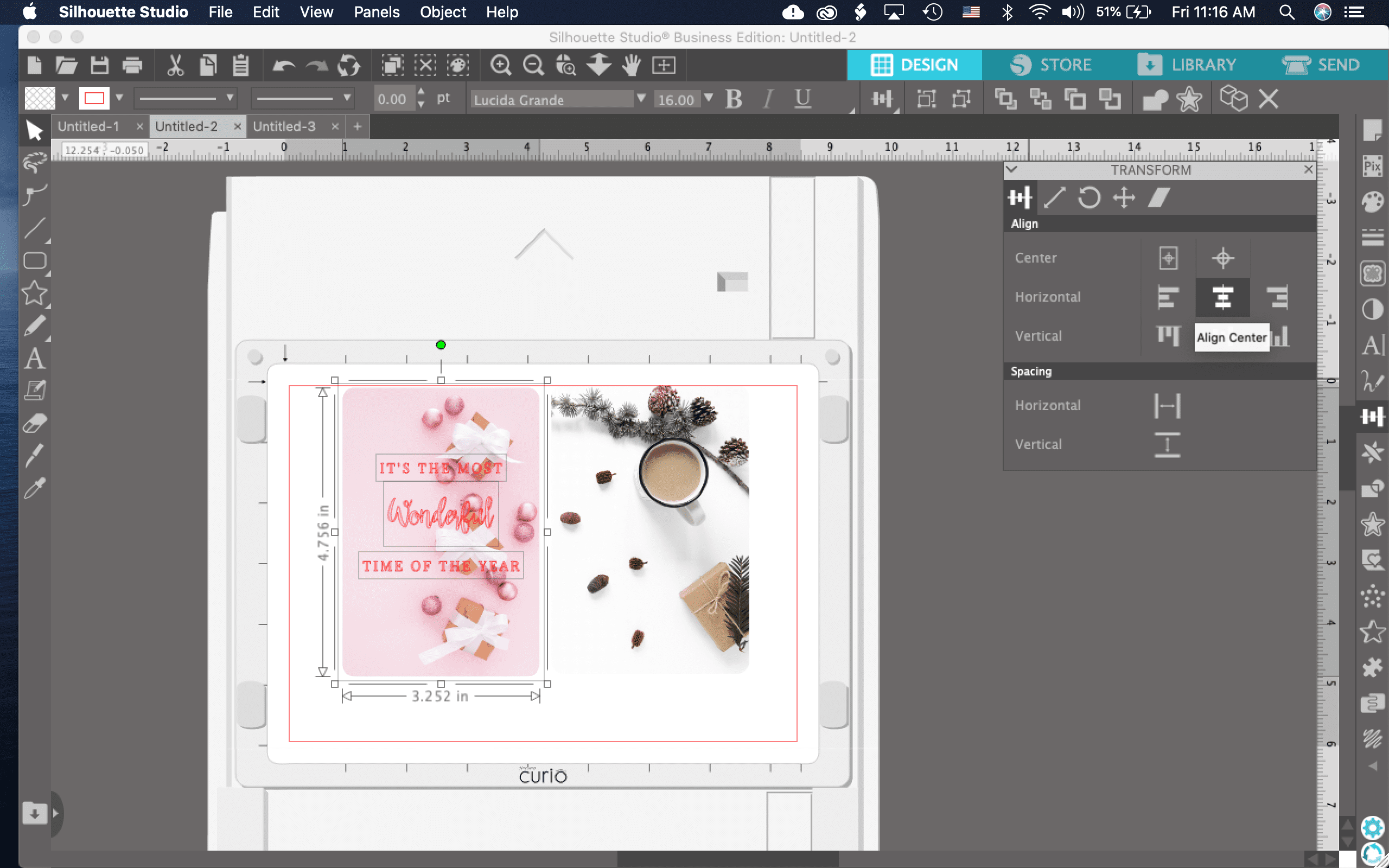Select the Text tool in left toolbar
The image size is (1389, 868).
point(34,359)
